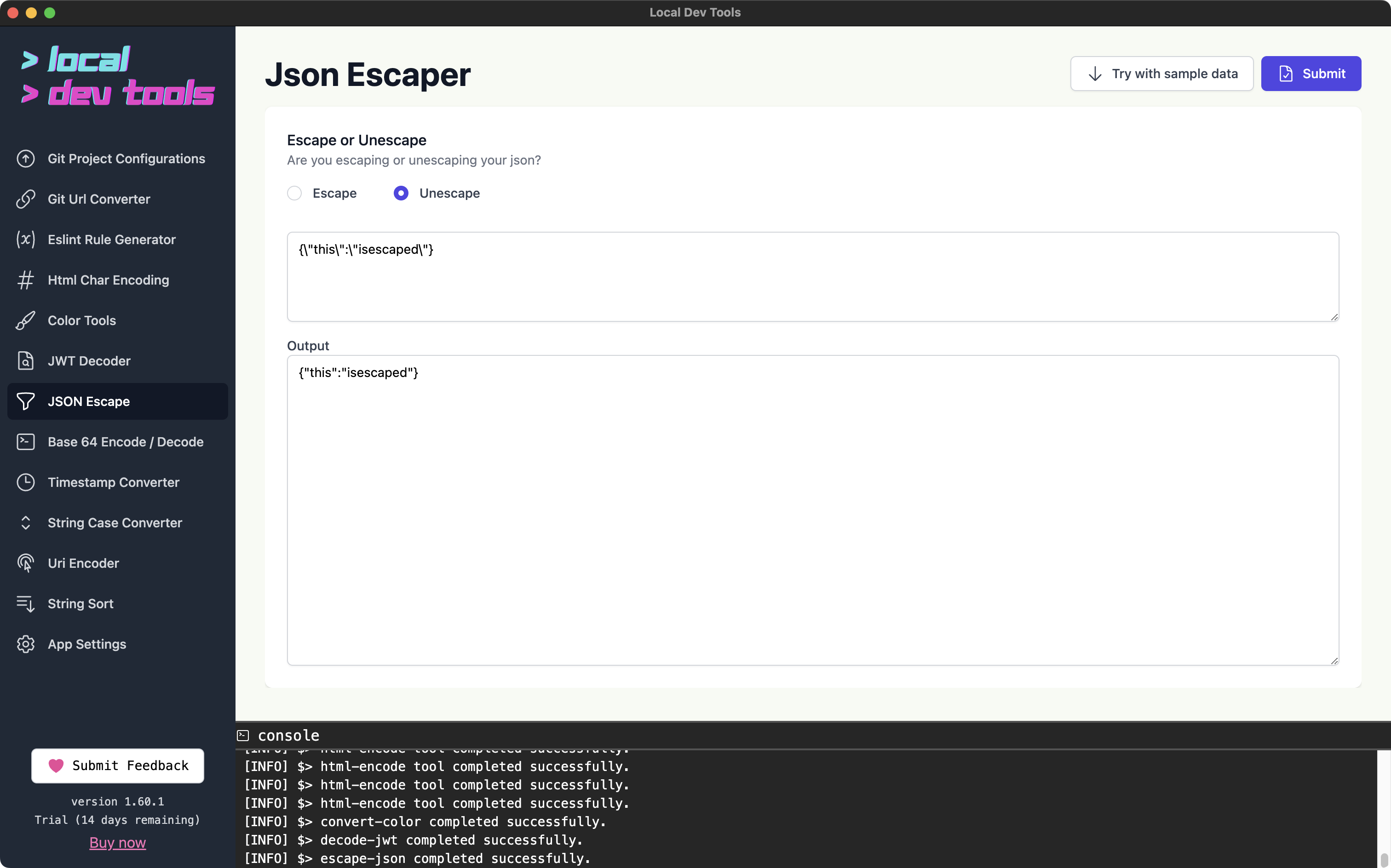1391x868 pixels.
Task: Click the console terminal icon
Action: pyautogui.click(x=243, y=736)
